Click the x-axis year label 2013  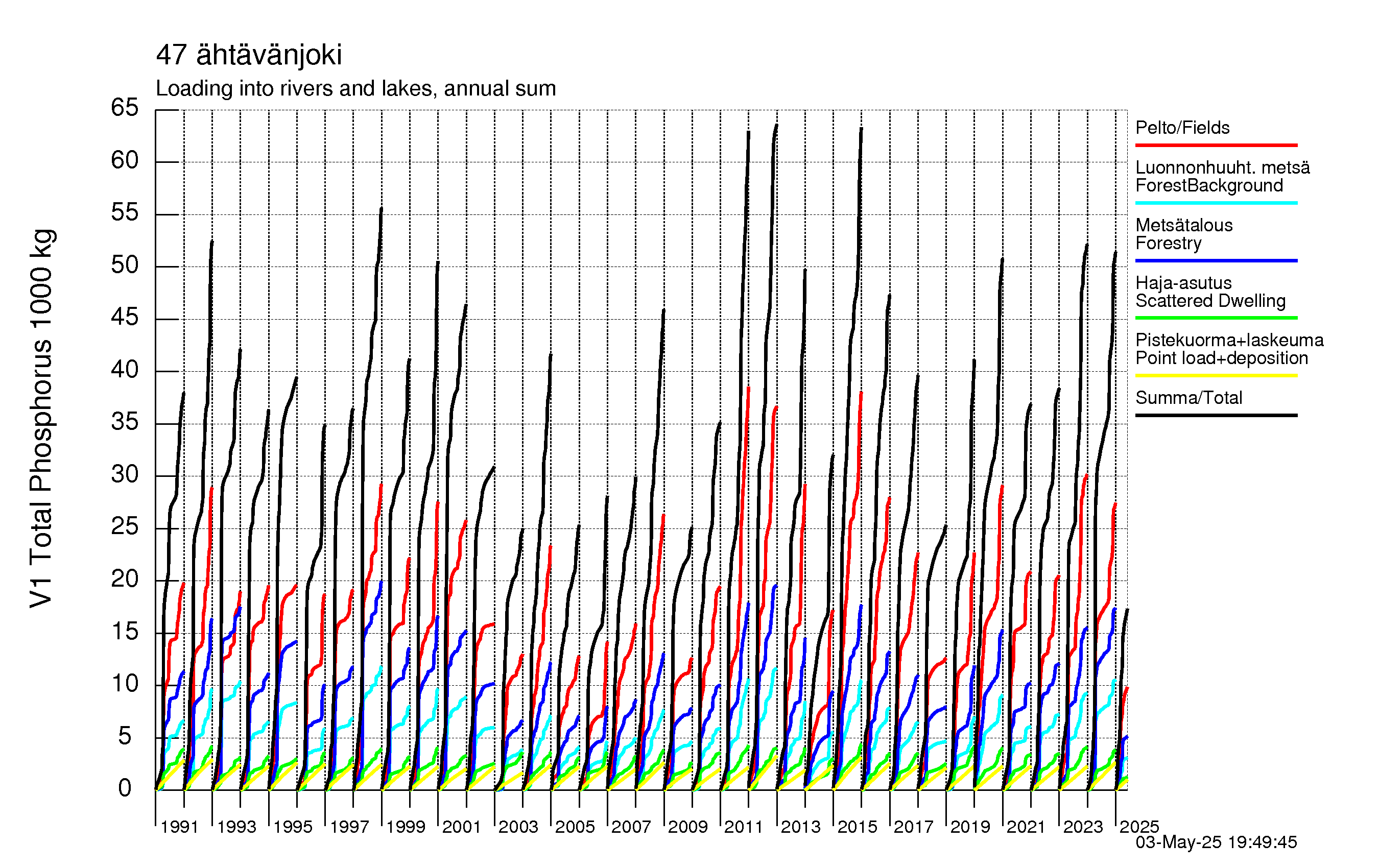801,827
